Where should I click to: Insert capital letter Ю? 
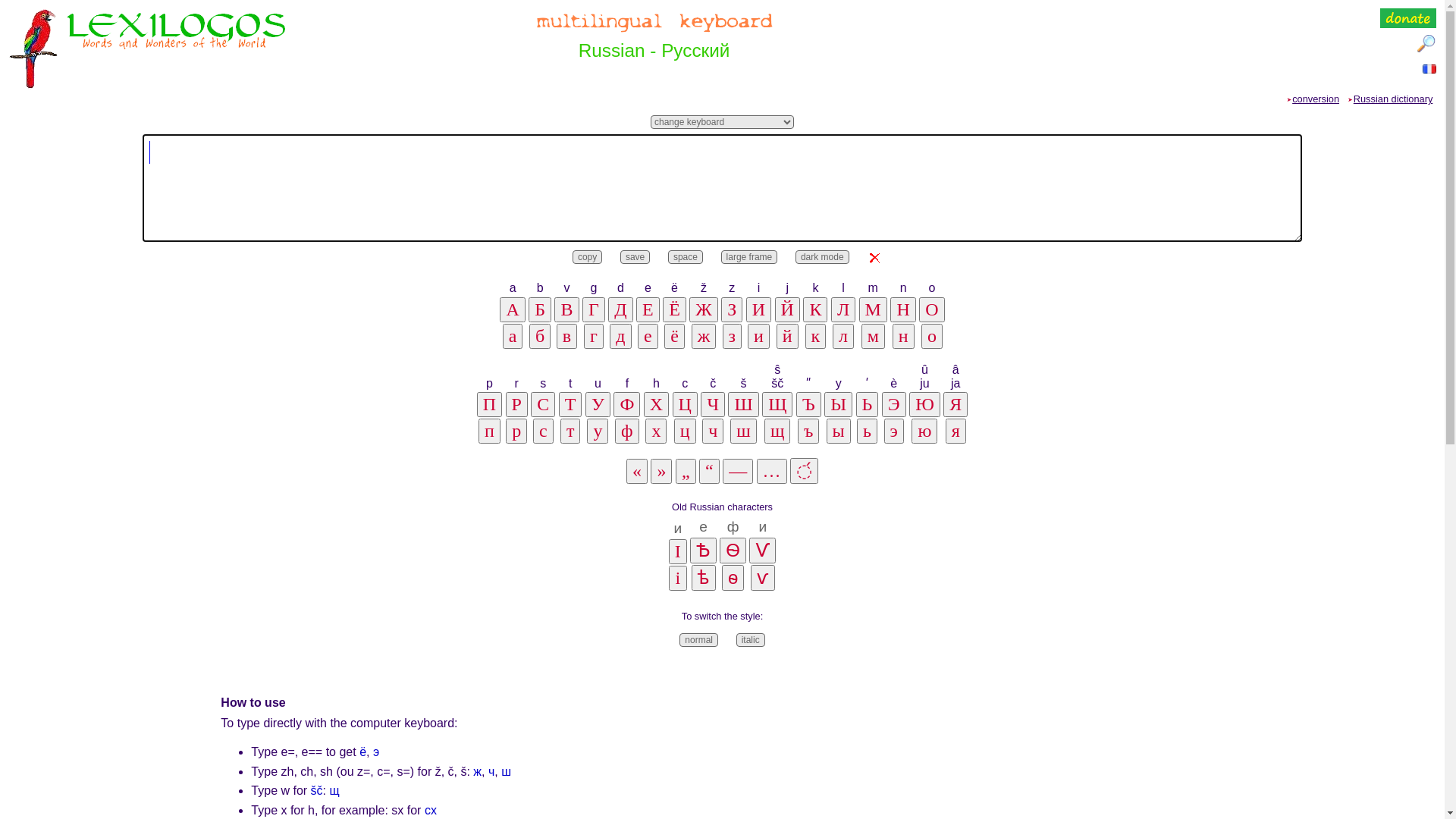tap(924, 404)
